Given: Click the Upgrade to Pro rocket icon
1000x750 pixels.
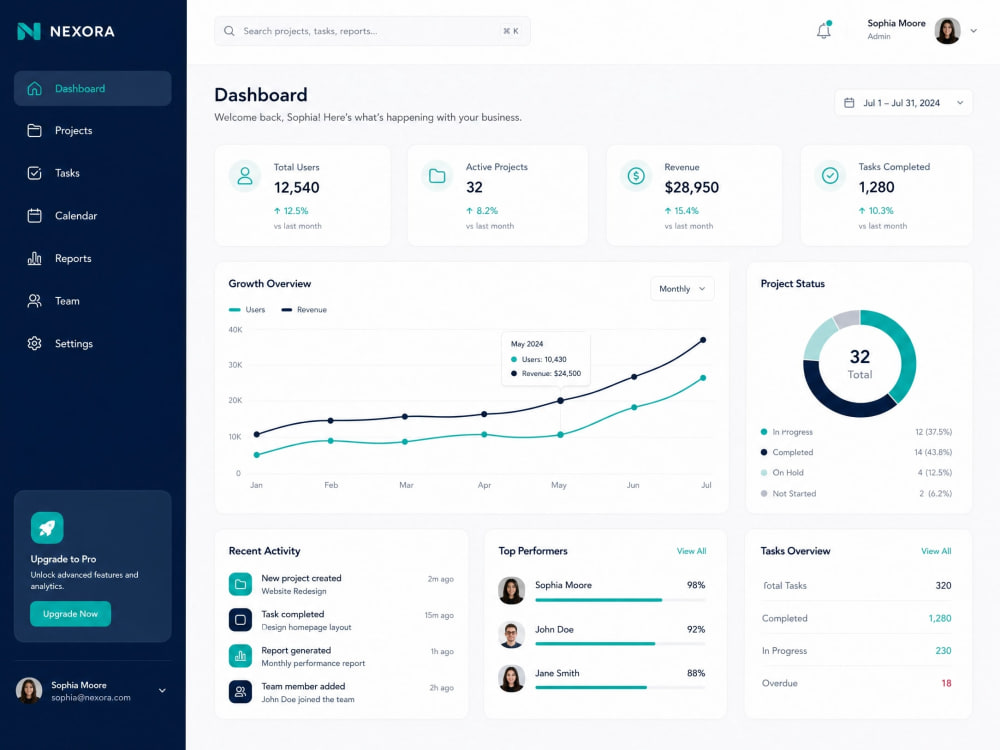Looking at the screenshot, I should 47,527.
